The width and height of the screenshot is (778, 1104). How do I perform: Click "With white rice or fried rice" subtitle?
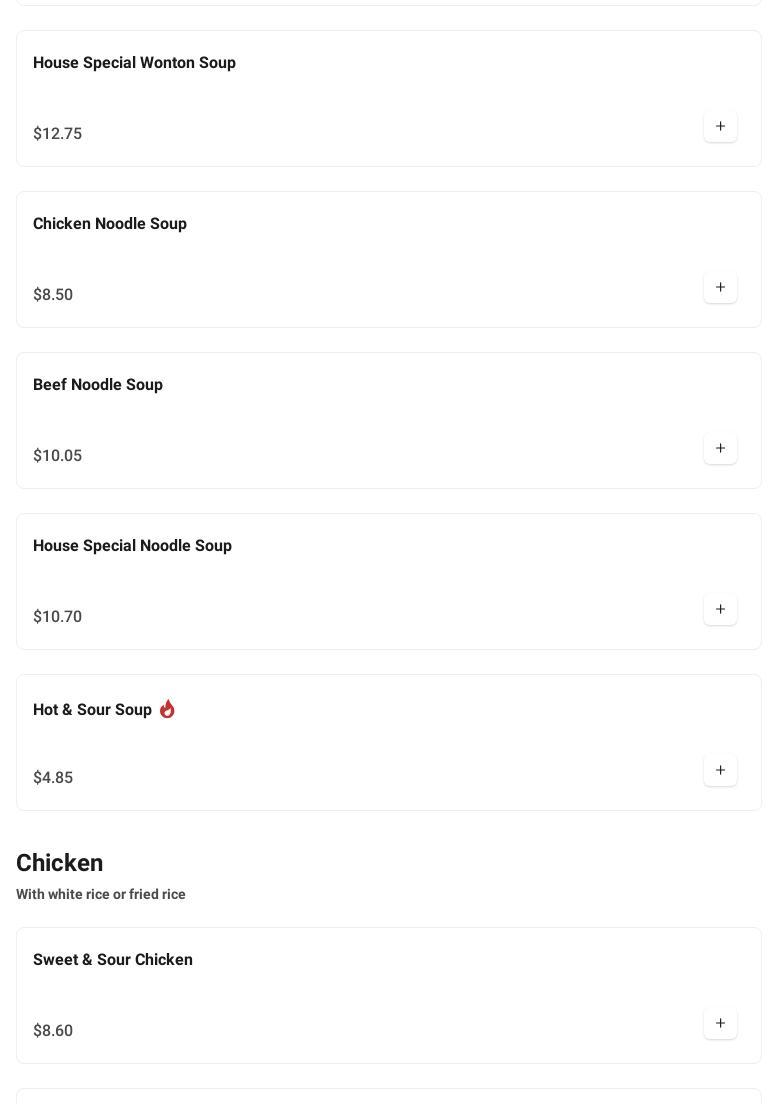click(101, 895)
